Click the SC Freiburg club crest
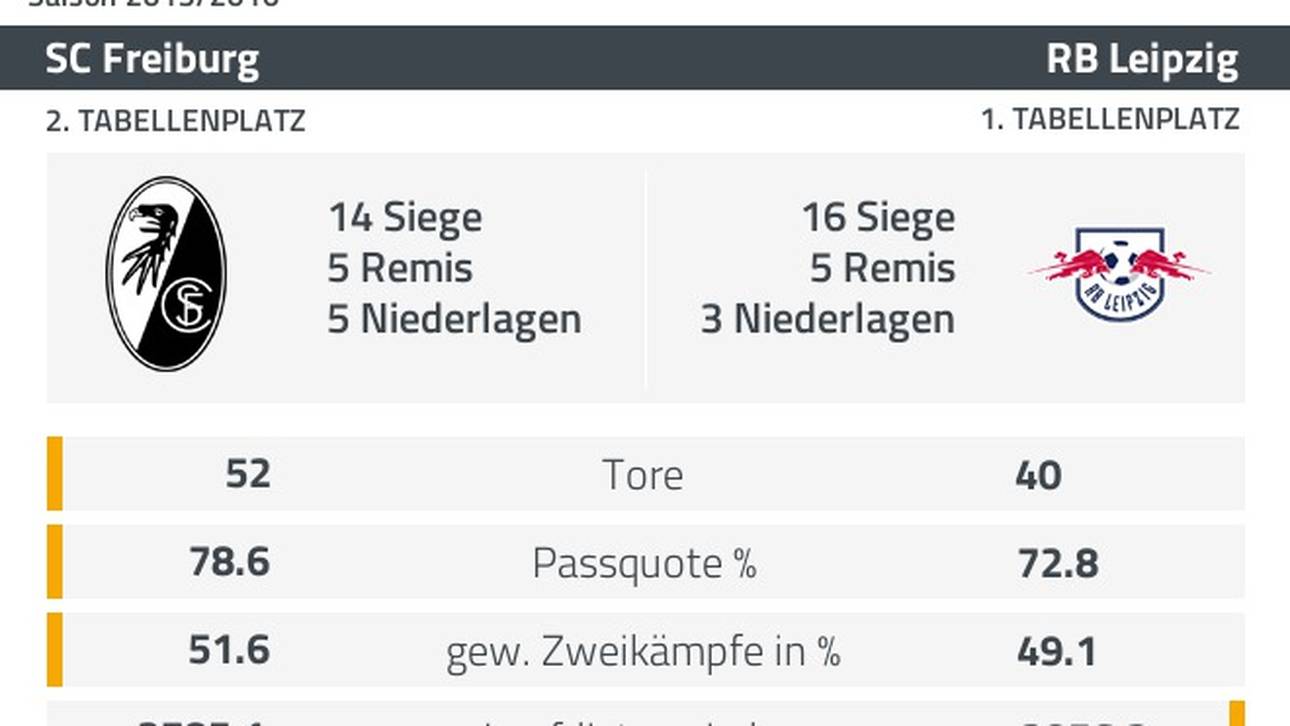This screenshot has height=726, width=1290. [167, 273]
